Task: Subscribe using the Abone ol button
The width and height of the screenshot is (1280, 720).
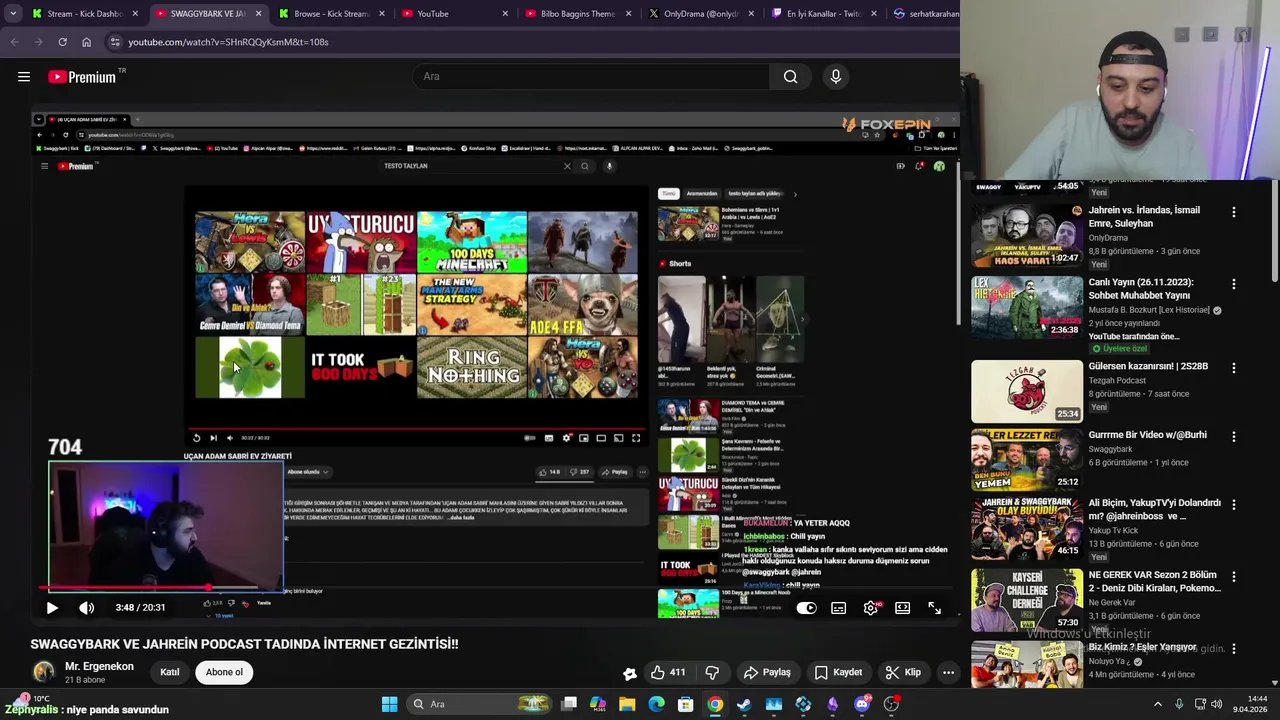Action: pos(224,672)
